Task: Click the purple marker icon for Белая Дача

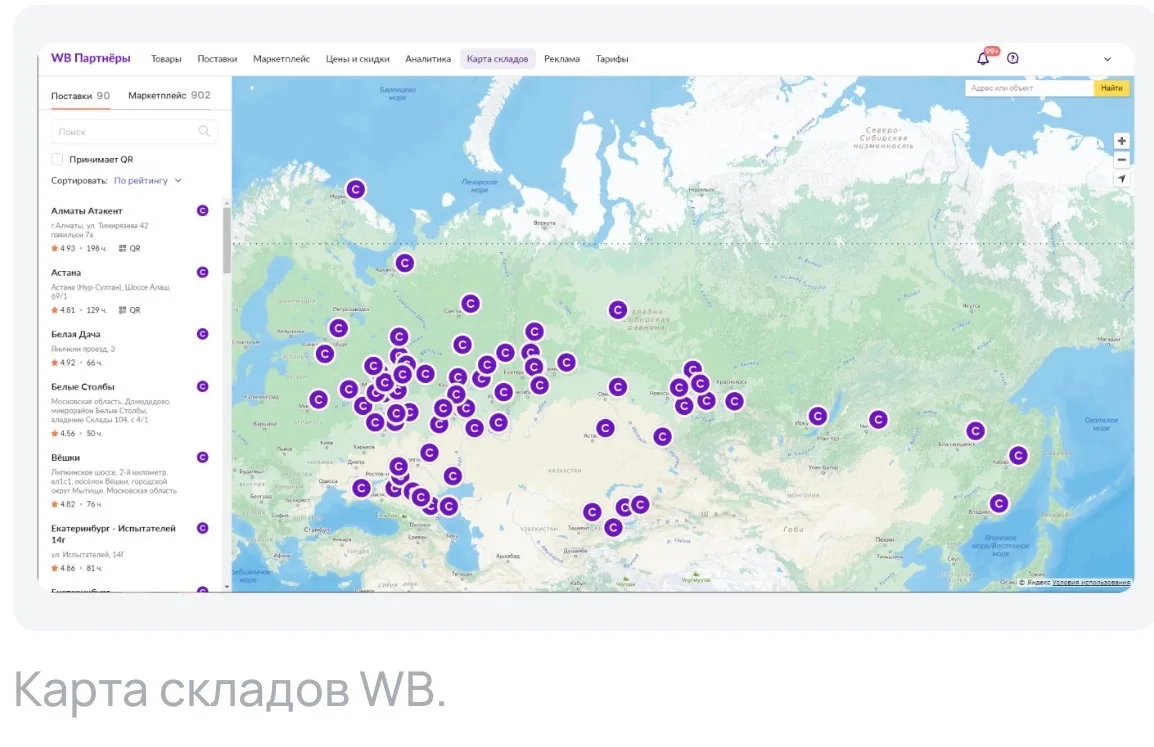Action: [x=202, y=334]
